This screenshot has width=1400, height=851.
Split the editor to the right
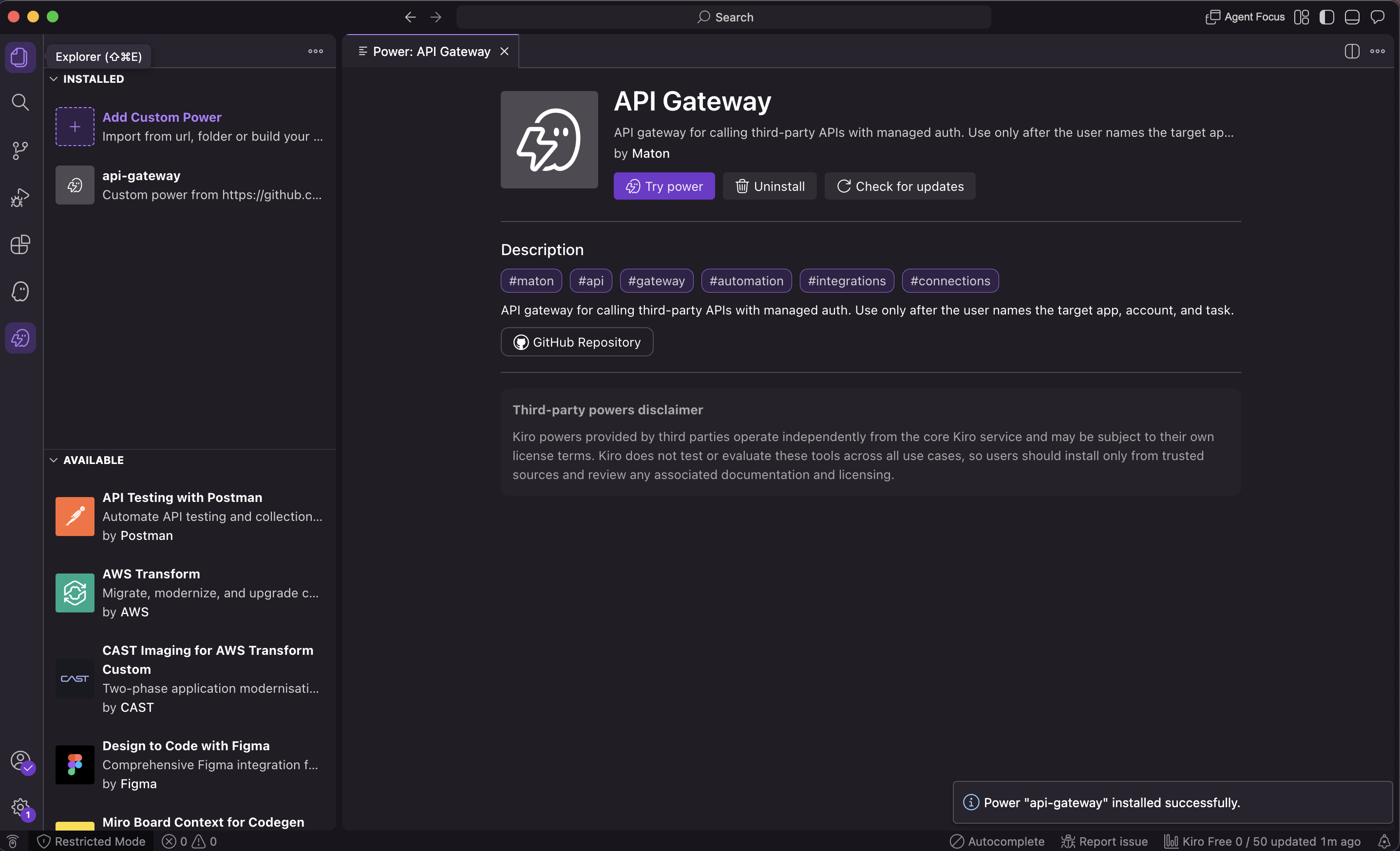(x=1352, y=51)
